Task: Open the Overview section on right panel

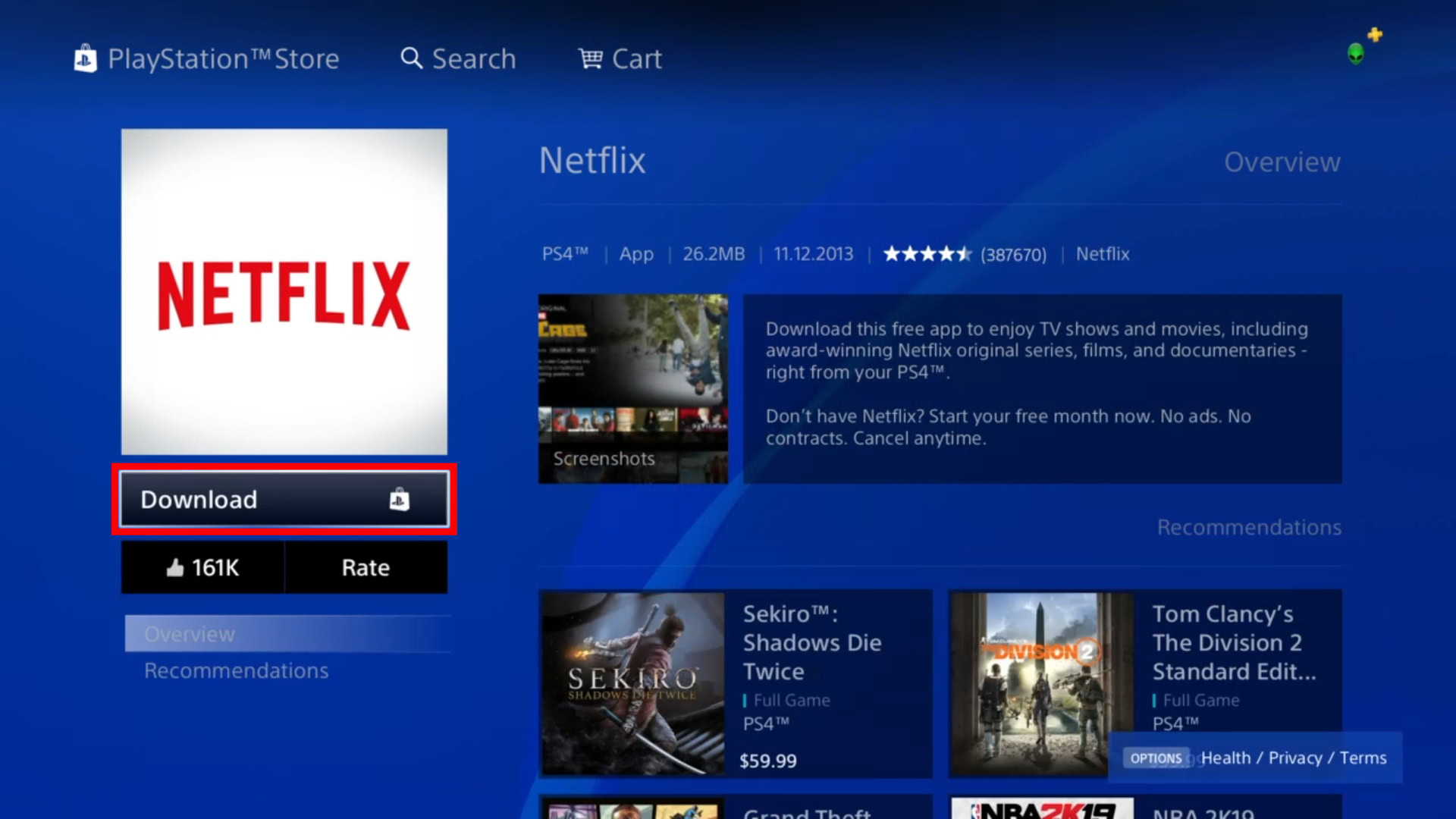Action: point(1283,162)
